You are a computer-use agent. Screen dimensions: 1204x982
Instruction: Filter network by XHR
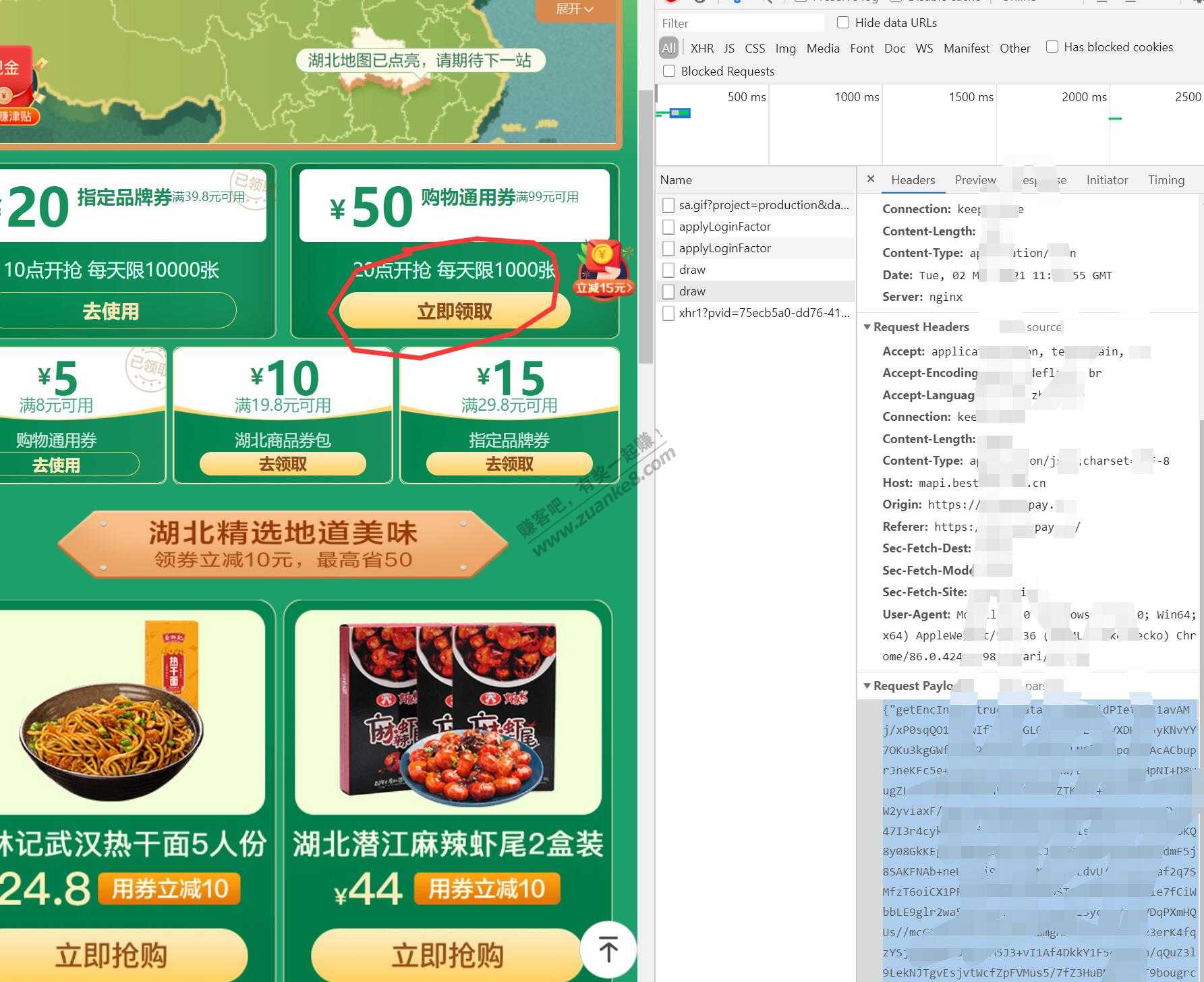click(x=702, y=48)
